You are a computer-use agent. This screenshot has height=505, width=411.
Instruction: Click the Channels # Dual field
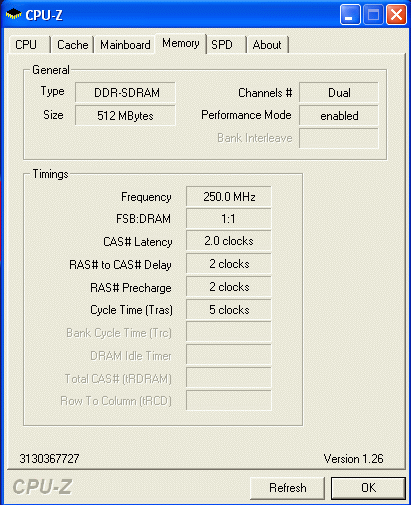pyautogui.click(x=339, y=92)
